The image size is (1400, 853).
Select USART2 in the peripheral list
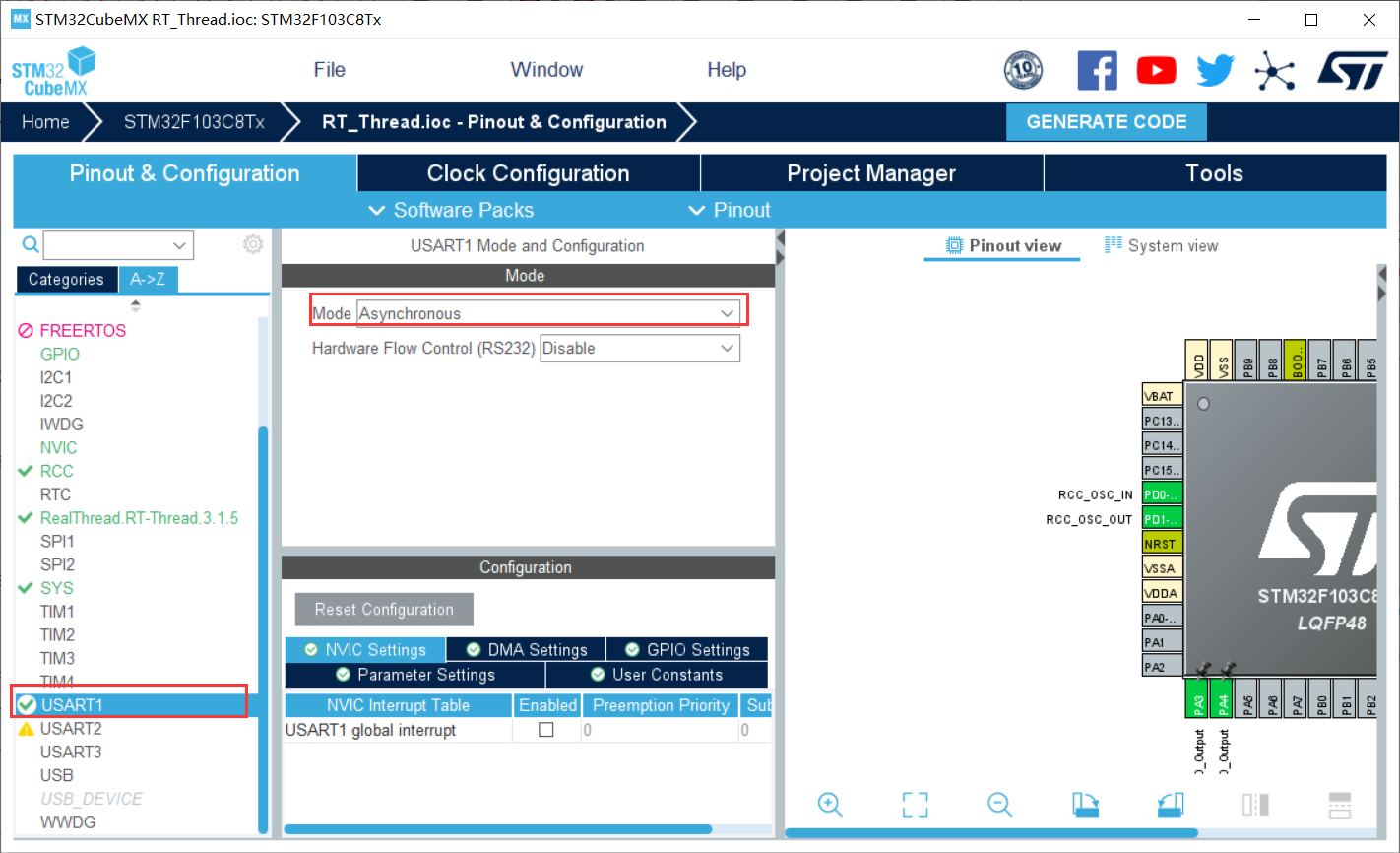click(71, 729)
